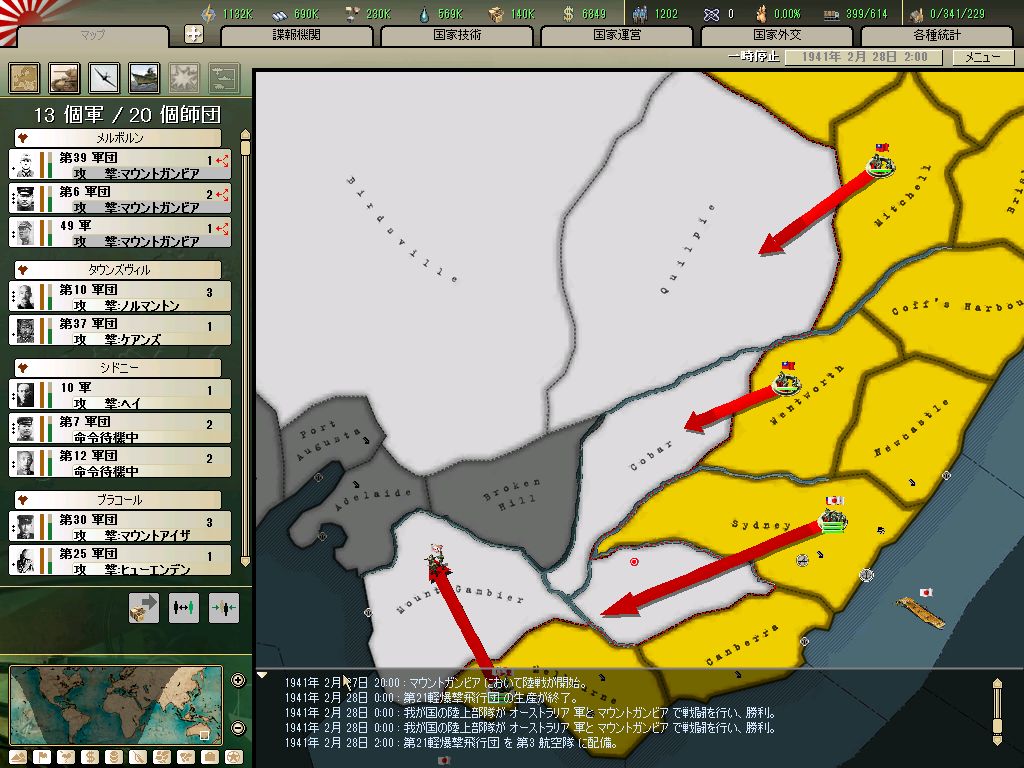Image resolution: width=1024 pixels, height=768 pixels.
Task: Click the airfield icon near Sydney
Action: [803, 560]
